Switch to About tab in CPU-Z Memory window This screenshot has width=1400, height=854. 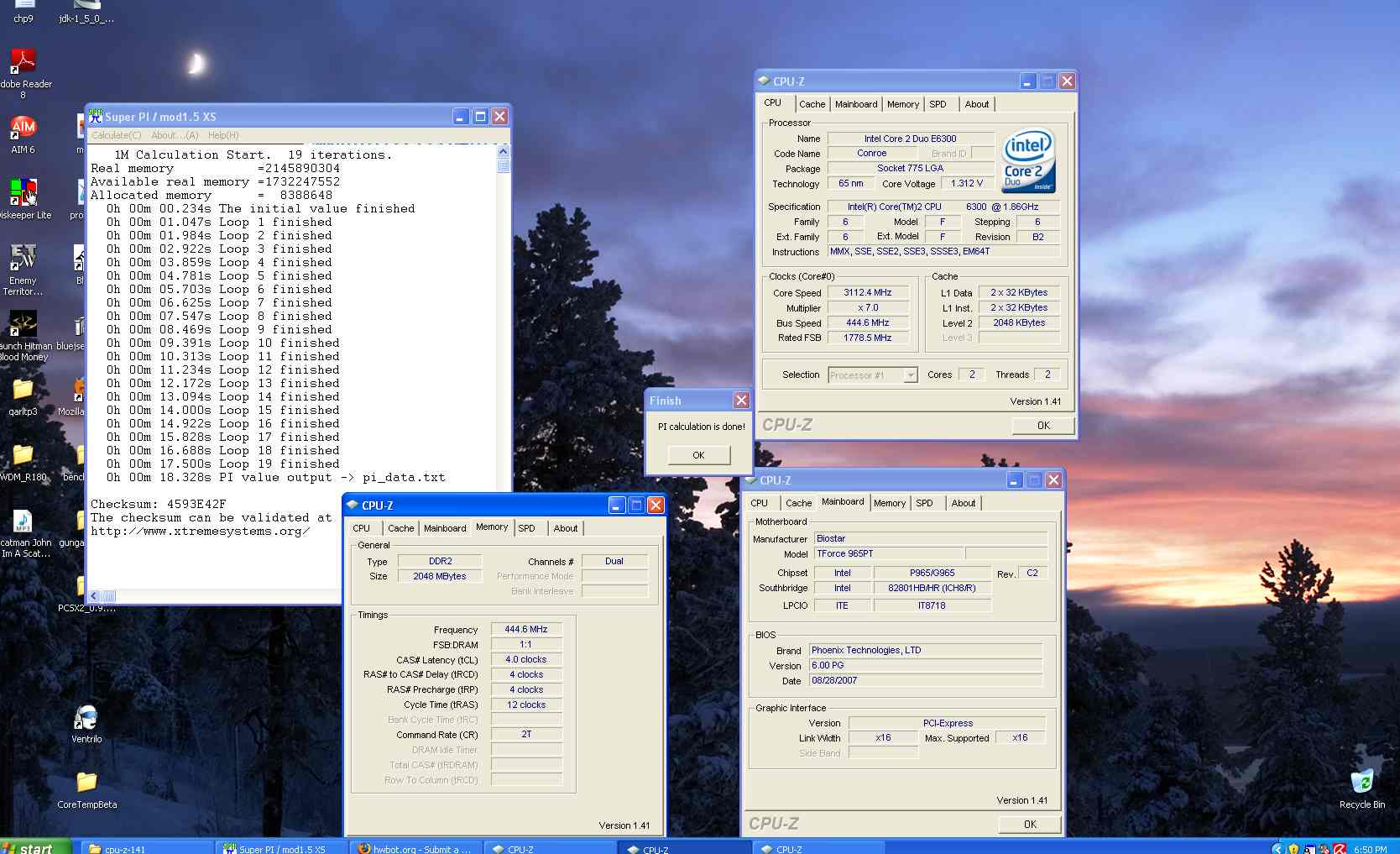(566, 528)
